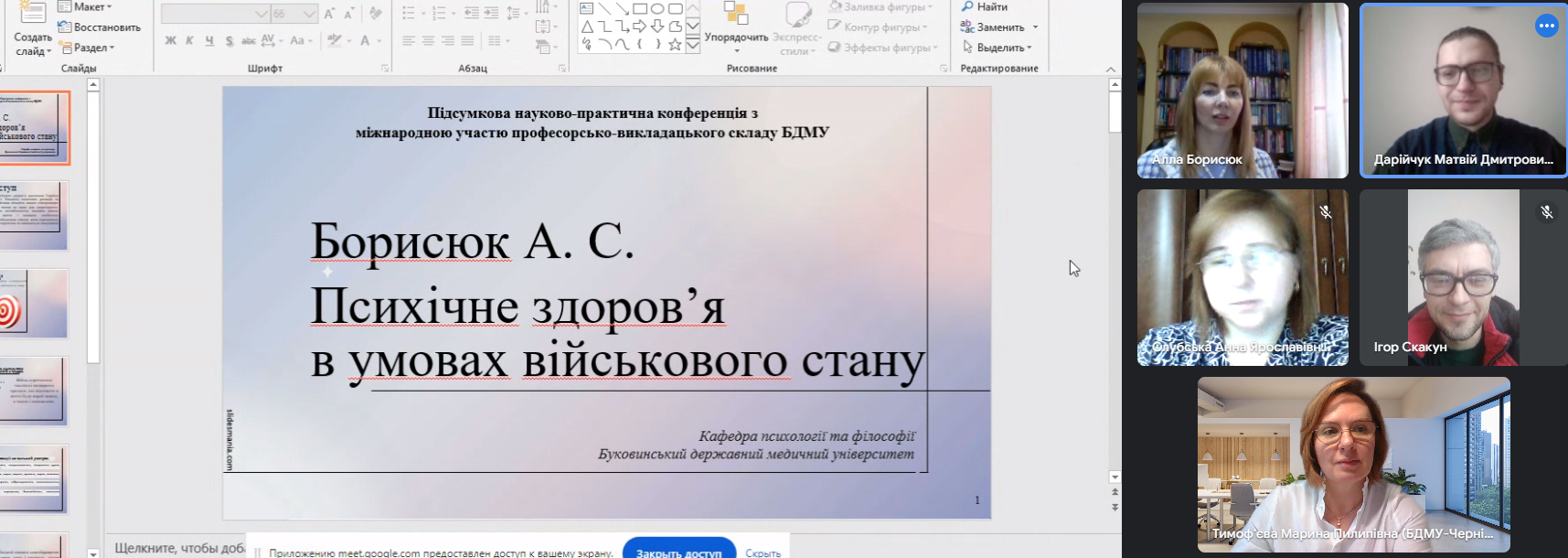Click the next slide double-arrow button

click(1115, 507)
